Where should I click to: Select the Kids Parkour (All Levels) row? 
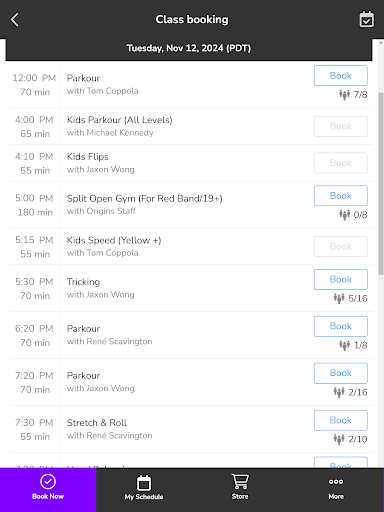coord(191,126)
